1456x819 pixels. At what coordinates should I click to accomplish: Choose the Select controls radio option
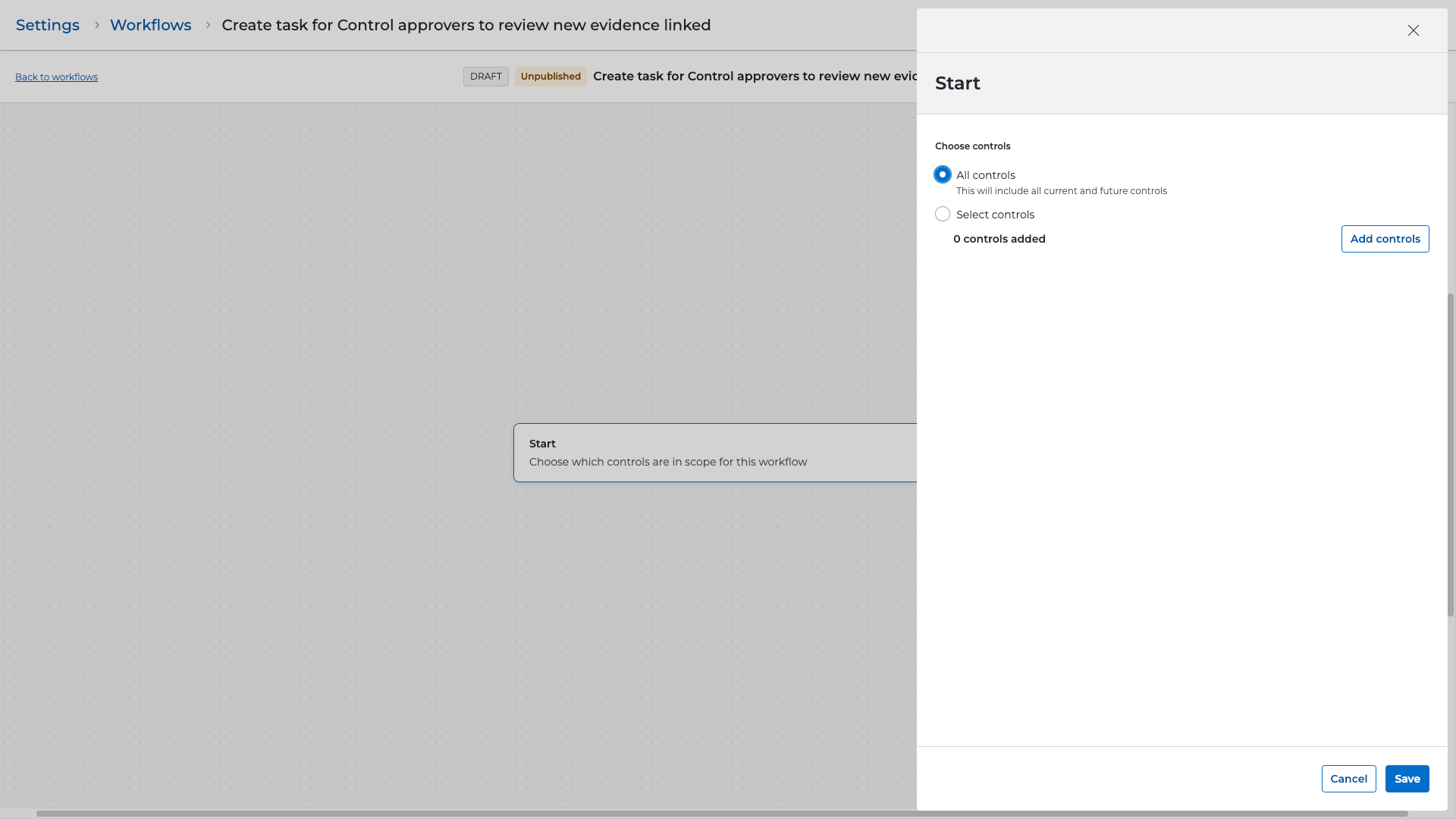tap(943, 215)
